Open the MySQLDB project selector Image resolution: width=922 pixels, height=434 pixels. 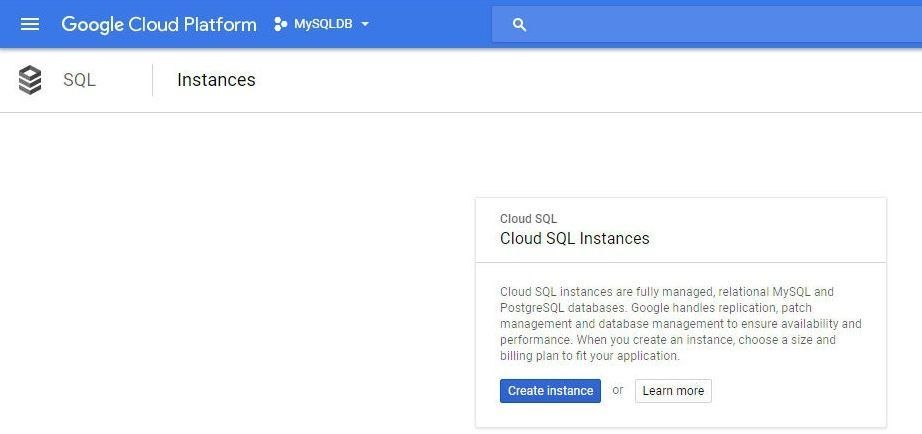[322, 24]
